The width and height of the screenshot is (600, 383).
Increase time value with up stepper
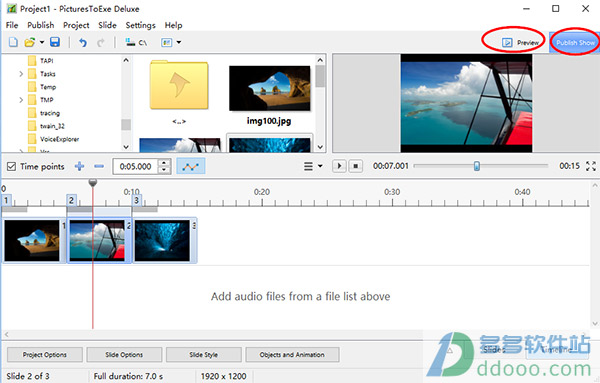[x=164, y=163]
